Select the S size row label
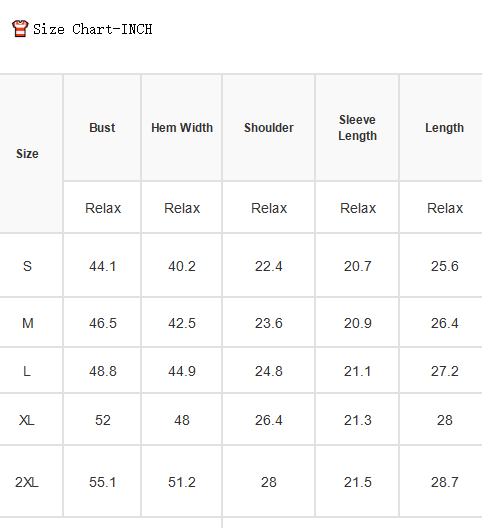 (x=27, y=266)
